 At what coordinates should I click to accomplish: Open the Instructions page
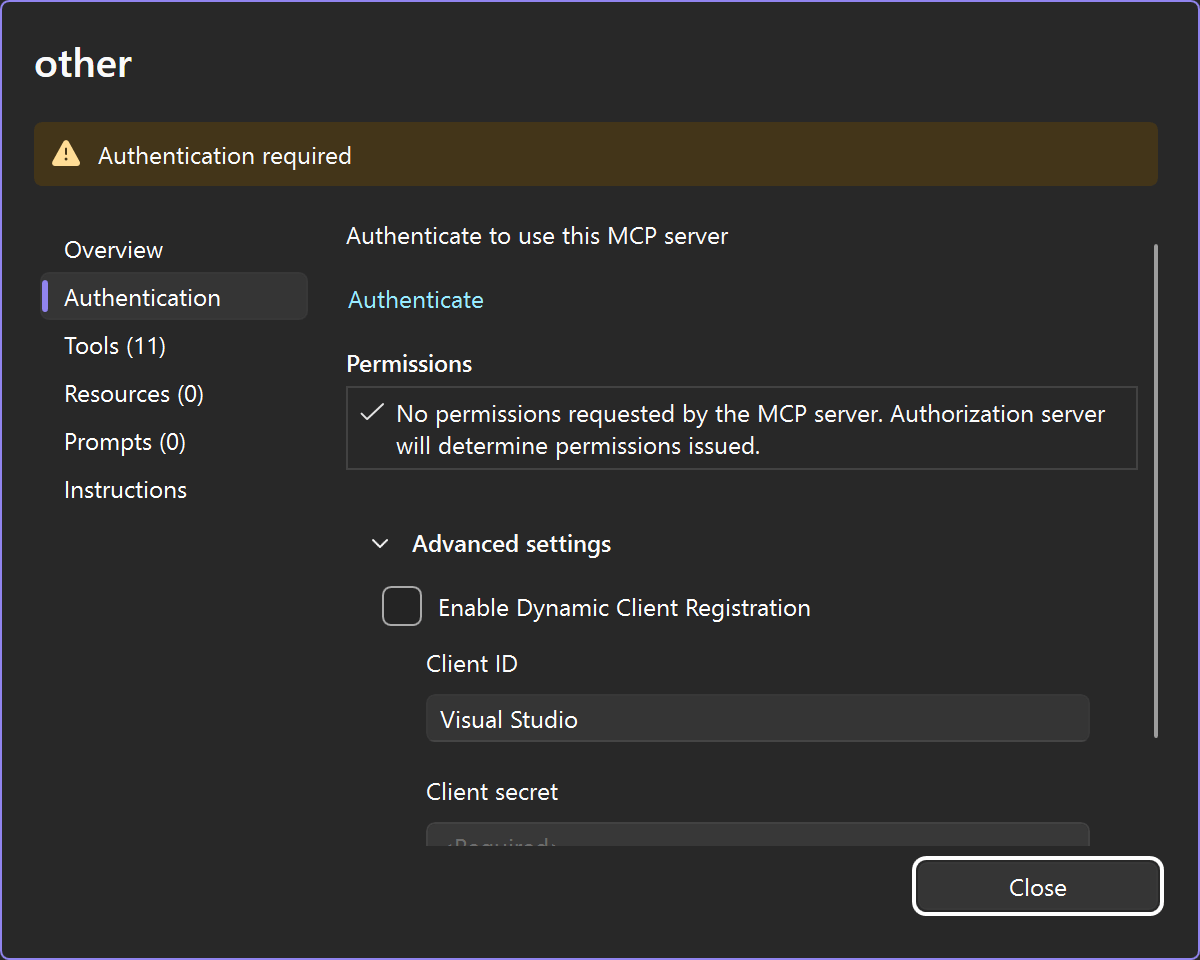click(125, 489)
